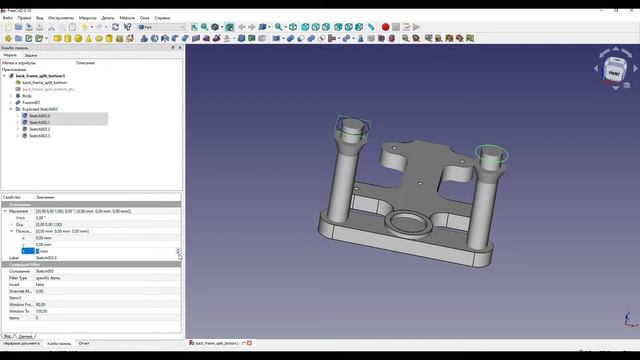Collapse the back_frame_split_bottom1 document node
The image size is (640, 360).
pyautogui.click(x=4, y=76)
